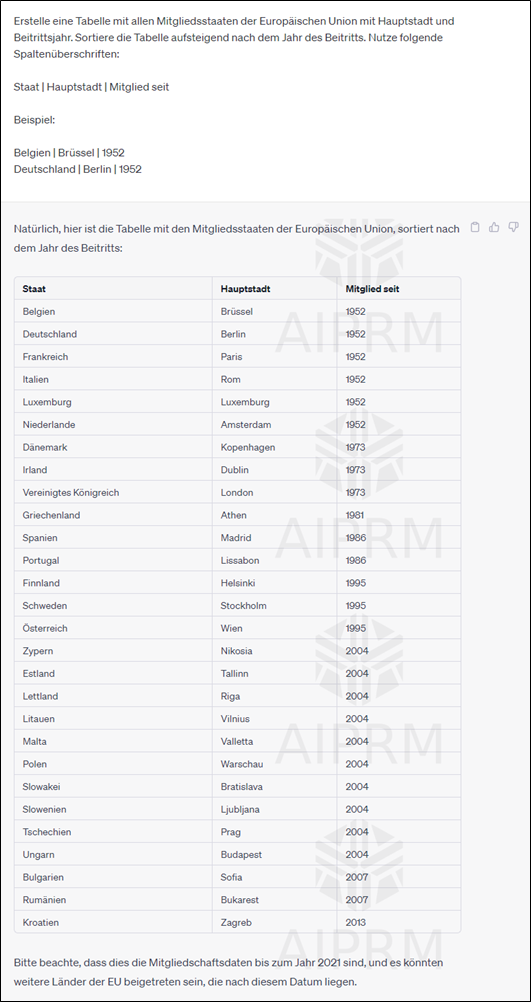
Task: Click the Kopenhagen table cell
Action: pos(248,447)
